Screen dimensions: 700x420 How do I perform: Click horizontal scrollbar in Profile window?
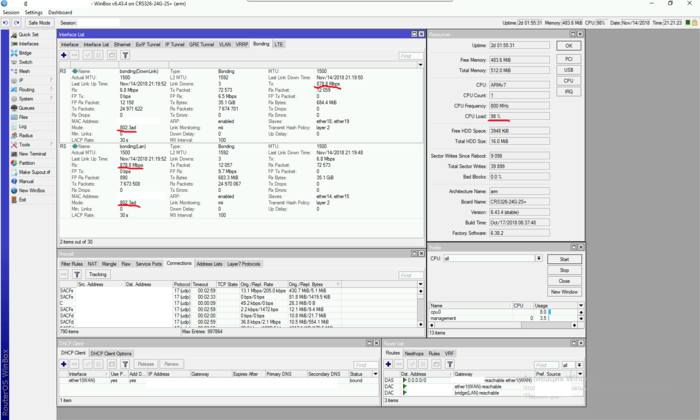(x=503, y=325)
